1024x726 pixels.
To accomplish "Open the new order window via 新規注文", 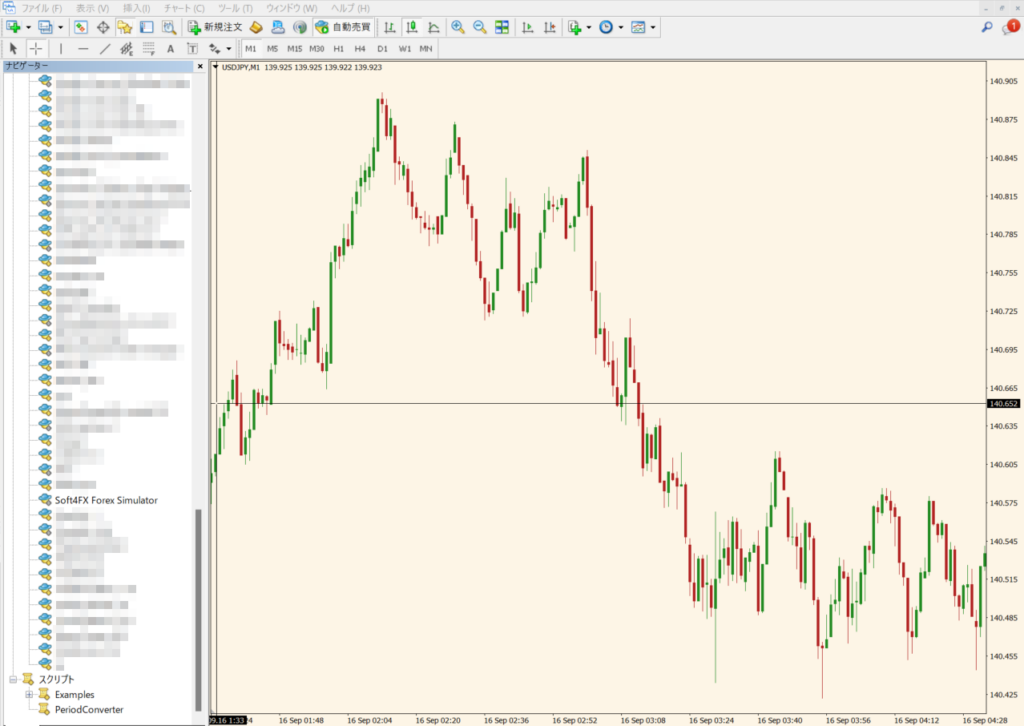I will click(220, 28).
